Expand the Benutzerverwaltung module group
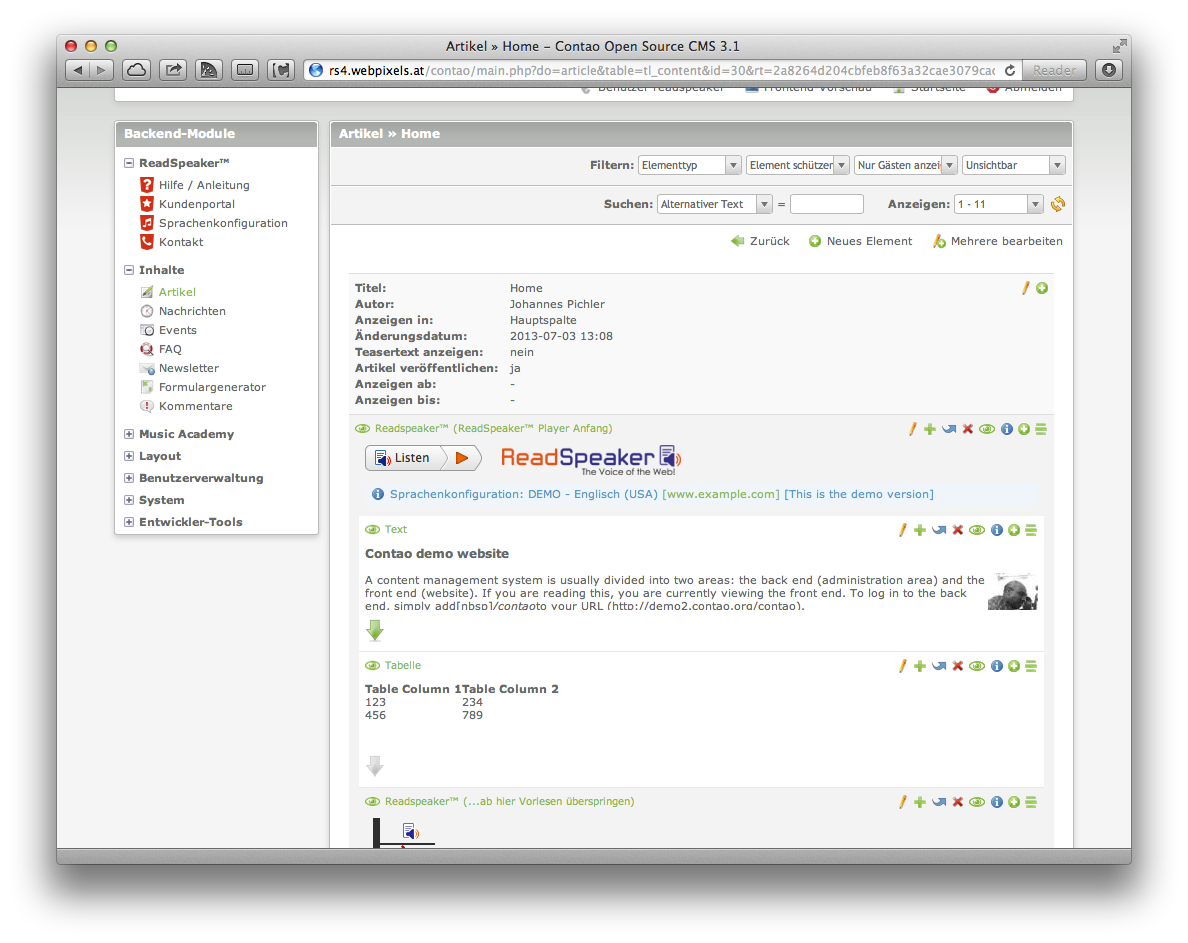Screen dimensions: 1188x943 [x=129, y=478]
